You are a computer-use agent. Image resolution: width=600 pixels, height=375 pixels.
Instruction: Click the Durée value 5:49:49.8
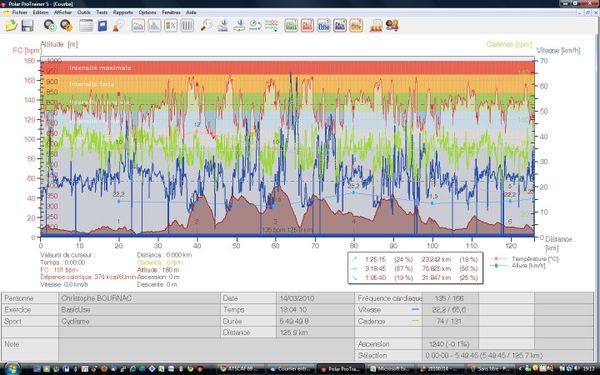[315, 321]
